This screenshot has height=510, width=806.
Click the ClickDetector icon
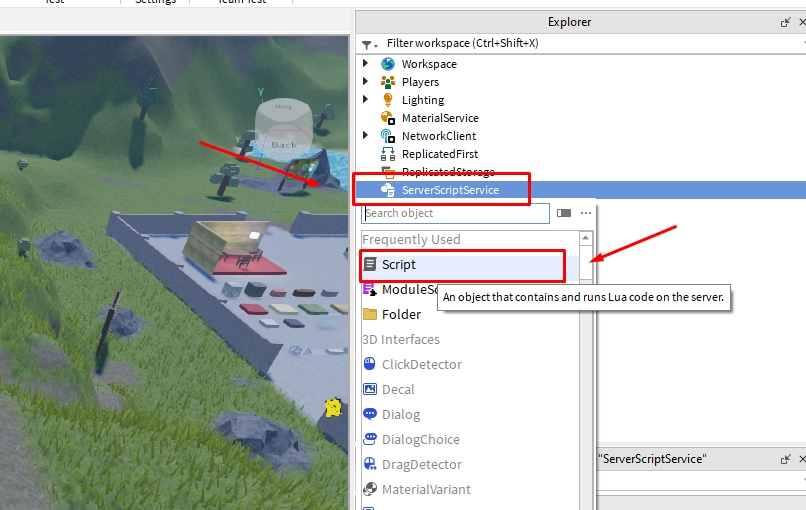(x=370, y=364)
